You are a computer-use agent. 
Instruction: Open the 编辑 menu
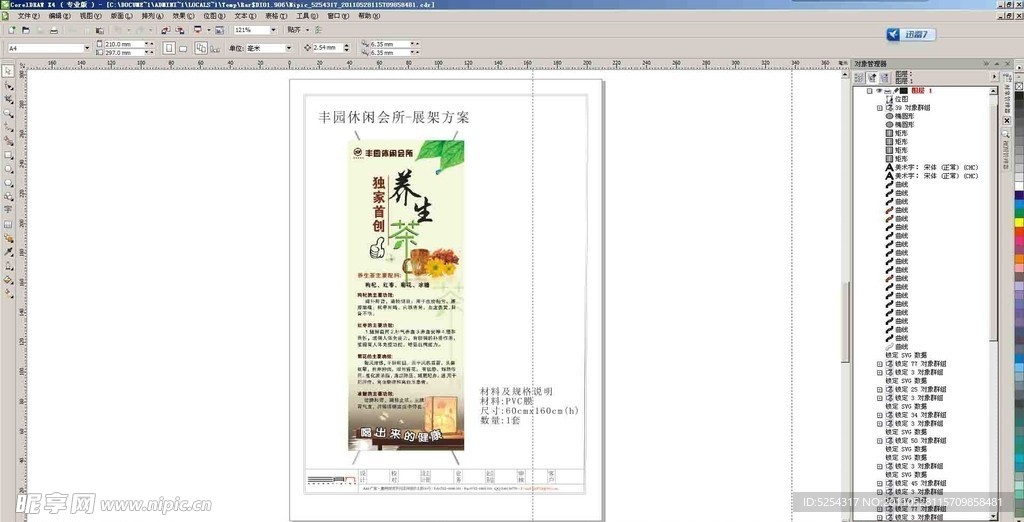59,16
